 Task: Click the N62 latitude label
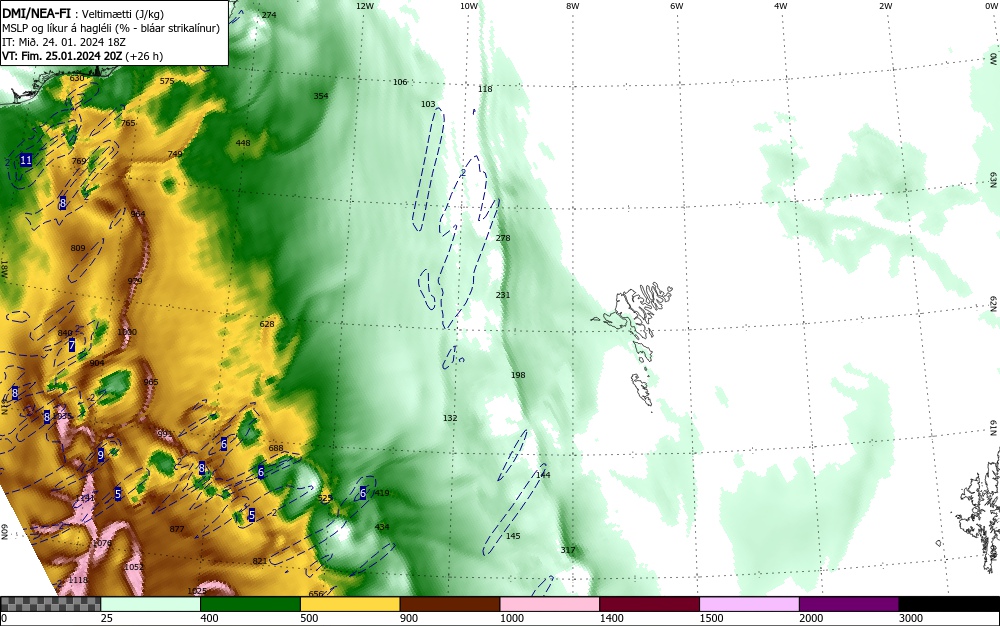pyautogui.click(x=994, y=303)
